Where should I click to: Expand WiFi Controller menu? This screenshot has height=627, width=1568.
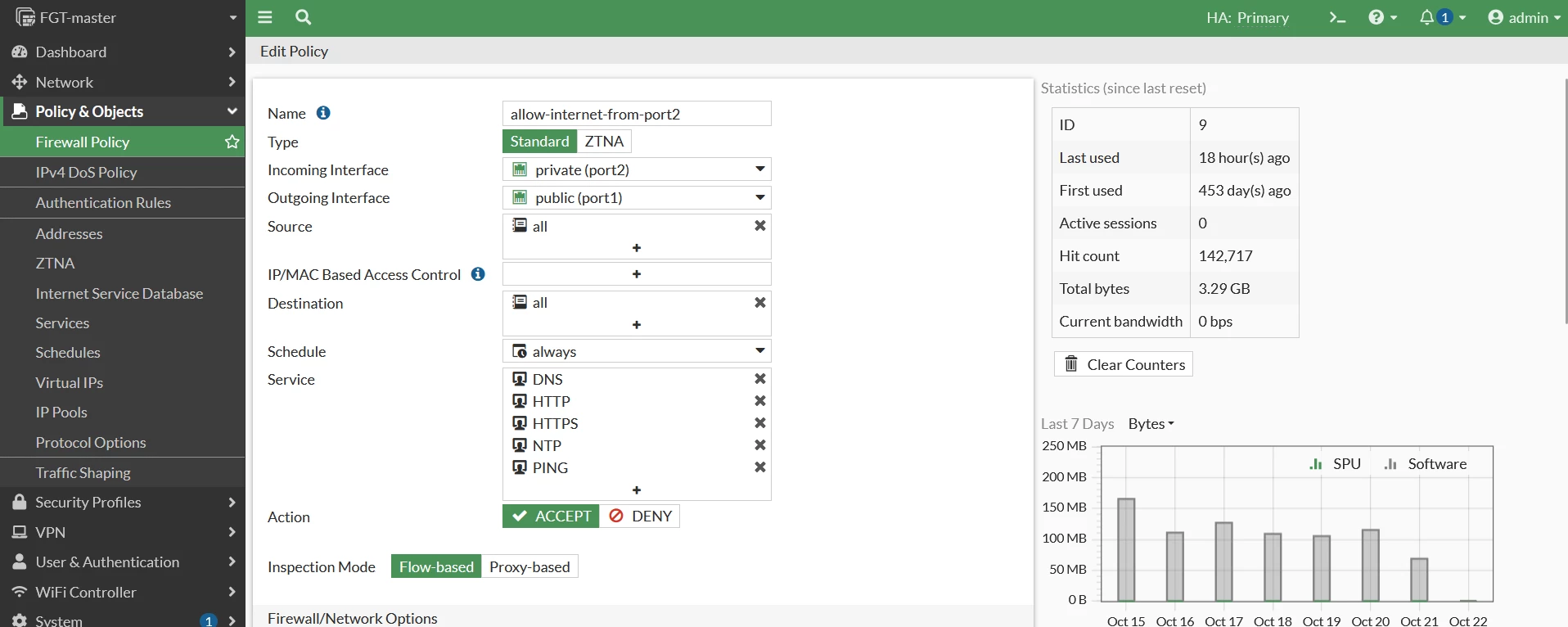pos(123,592)
